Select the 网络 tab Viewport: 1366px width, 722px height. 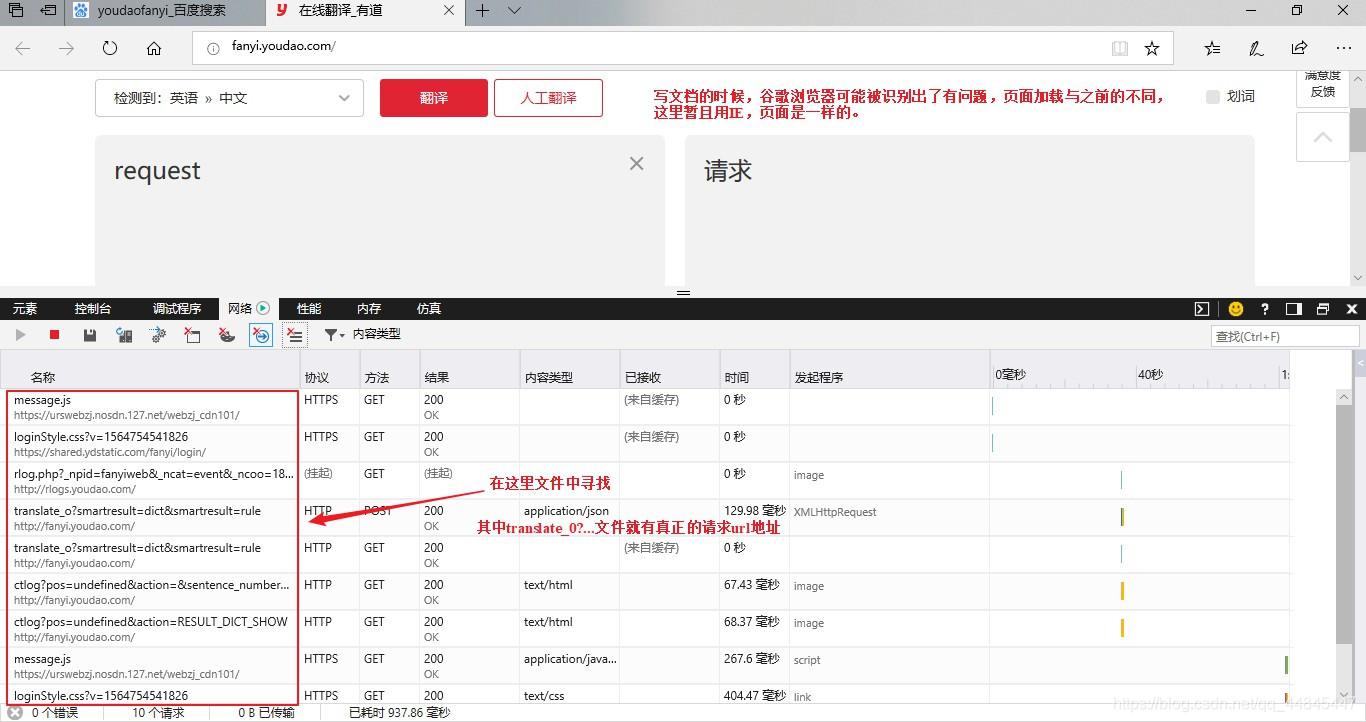coord(249,309)
